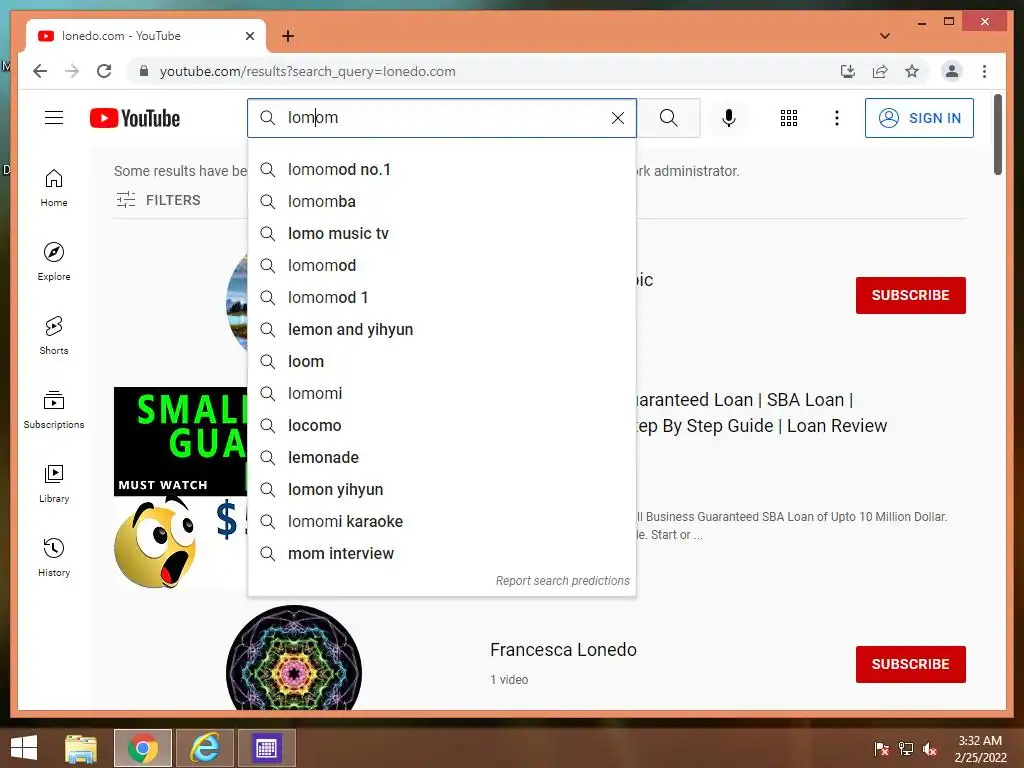Select suggestion 'locomo'
Screen dimensions: 1024x768
441,426
